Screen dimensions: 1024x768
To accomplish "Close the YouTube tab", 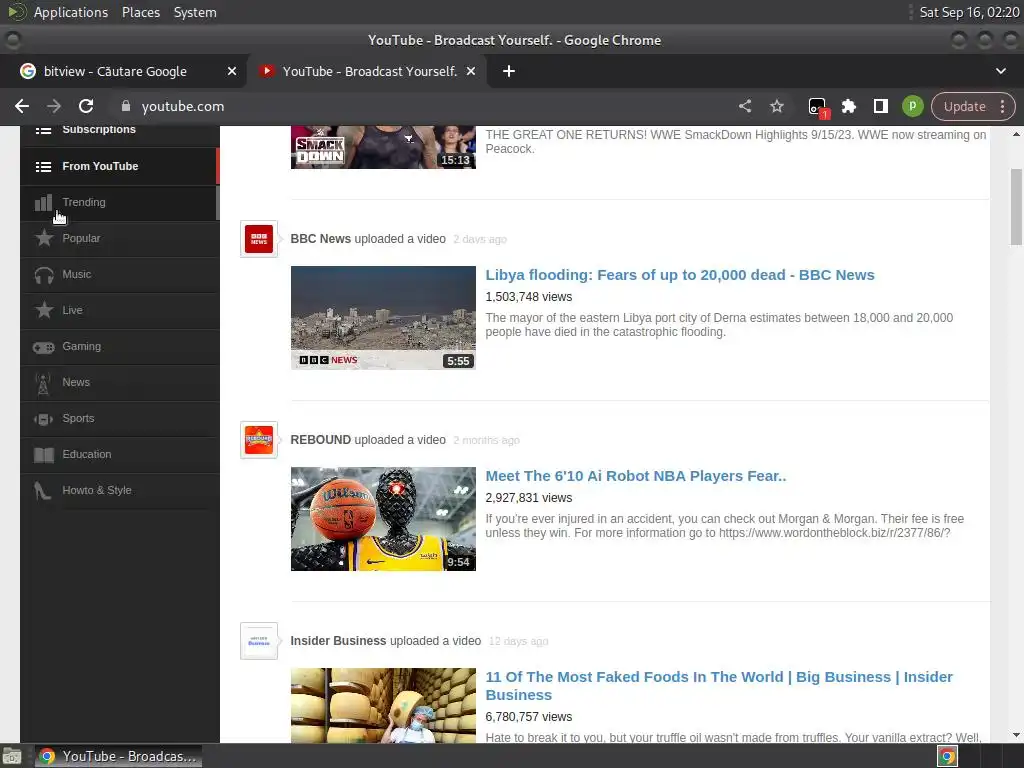I will pos(471,71).
